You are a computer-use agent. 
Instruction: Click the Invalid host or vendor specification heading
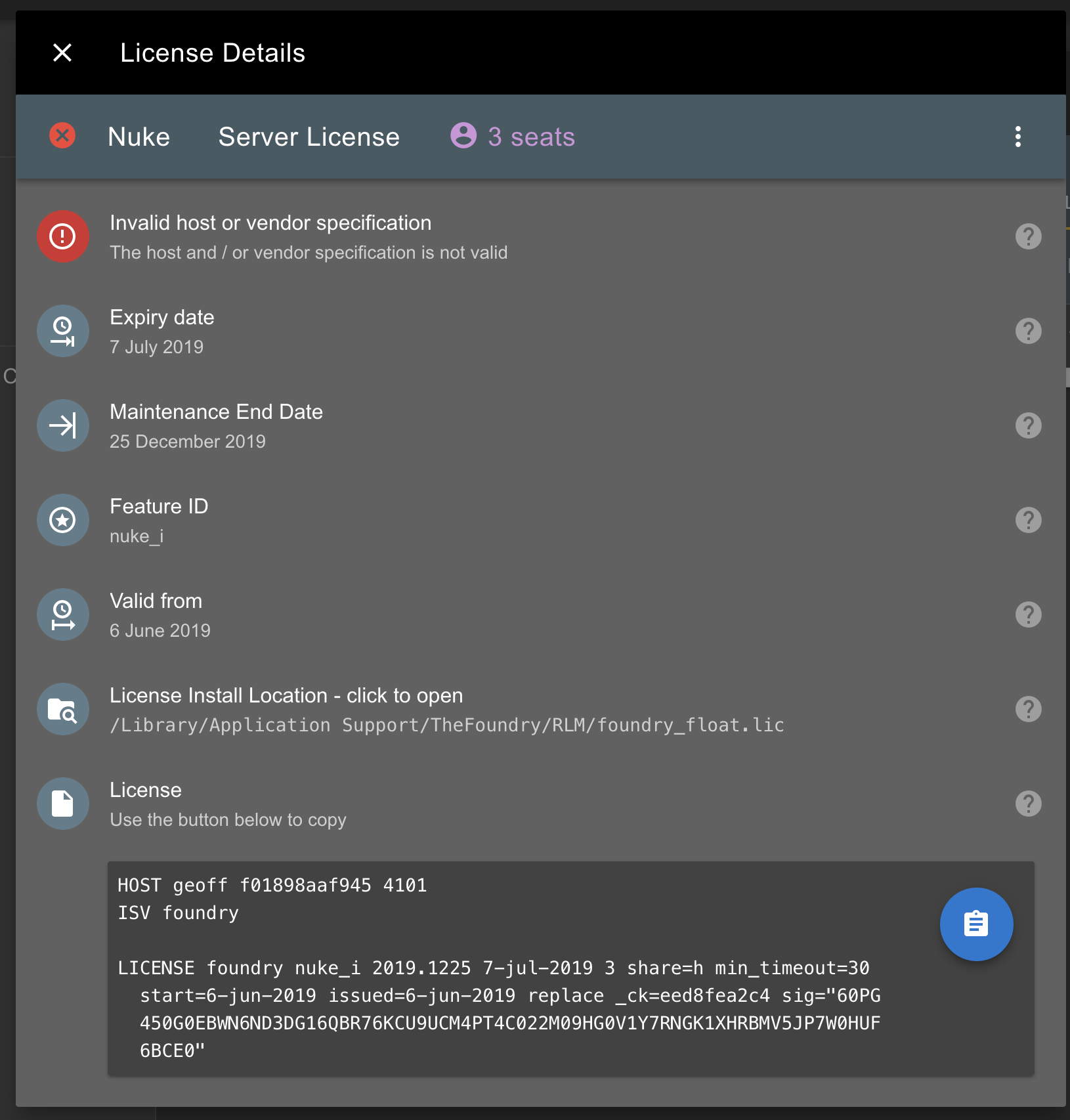[x=270, y=223]
